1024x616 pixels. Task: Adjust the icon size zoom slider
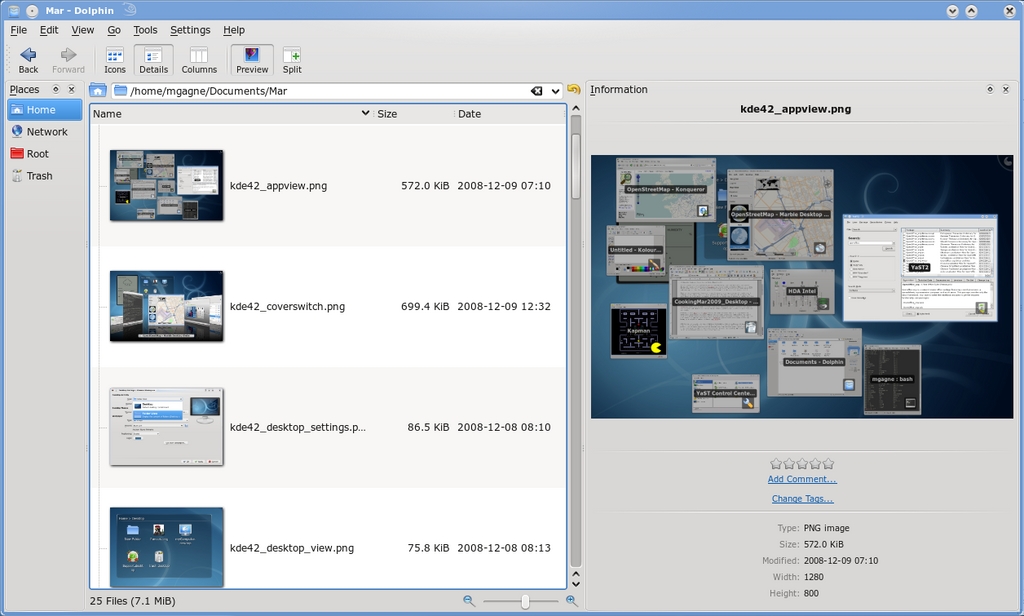pos(525,601)
